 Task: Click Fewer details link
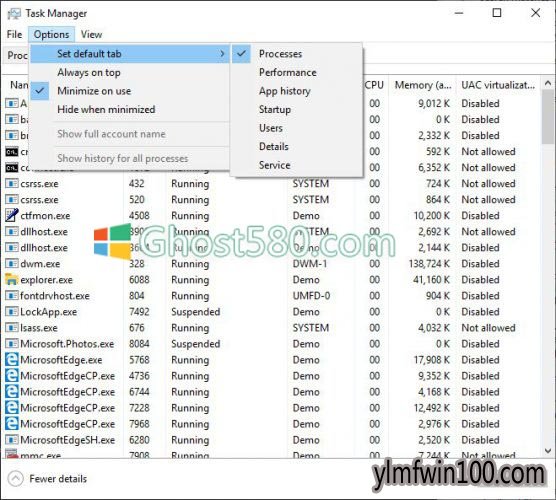click(58, 479)
